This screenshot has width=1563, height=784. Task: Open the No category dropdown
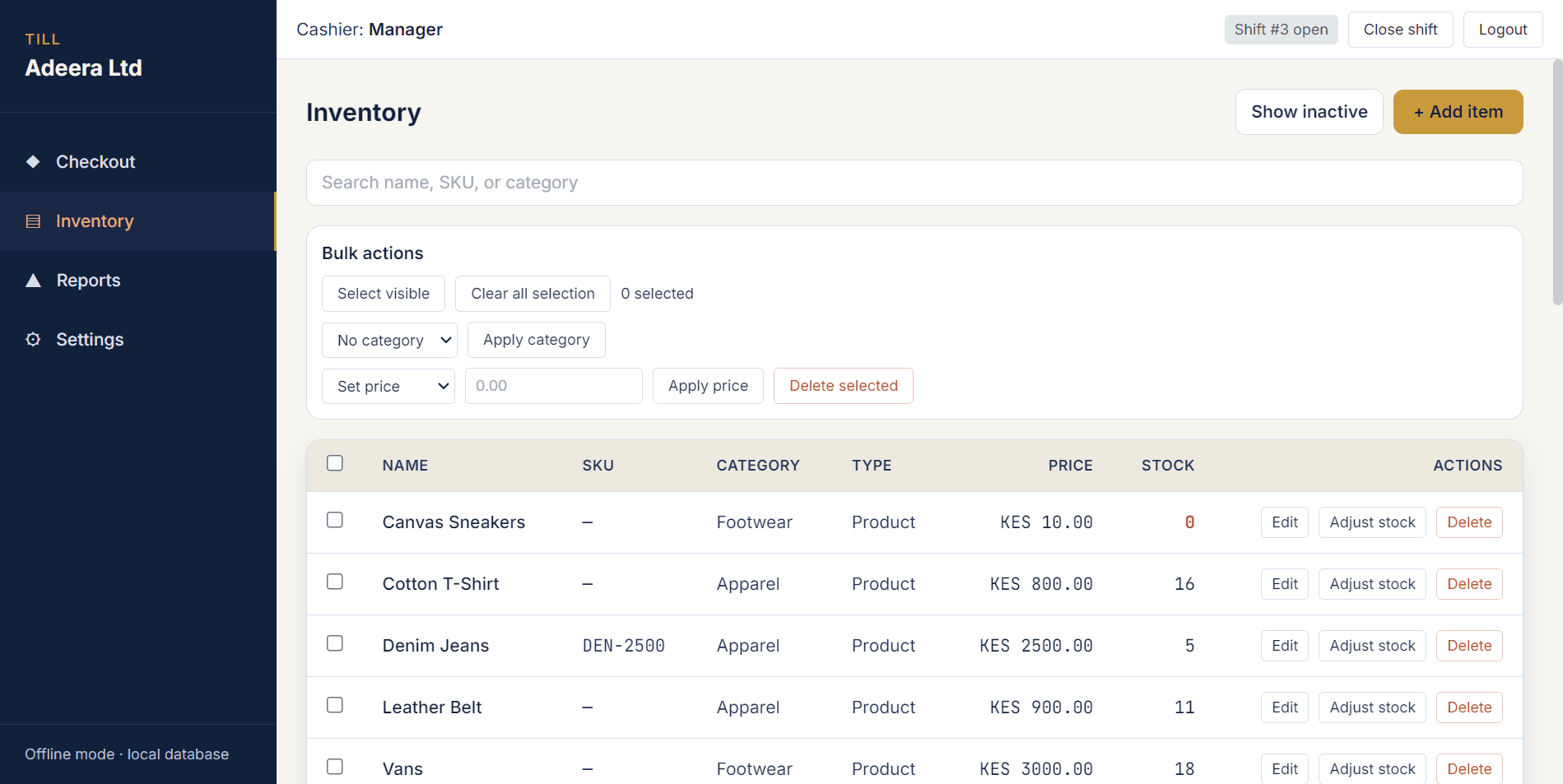tap(389, 340)
